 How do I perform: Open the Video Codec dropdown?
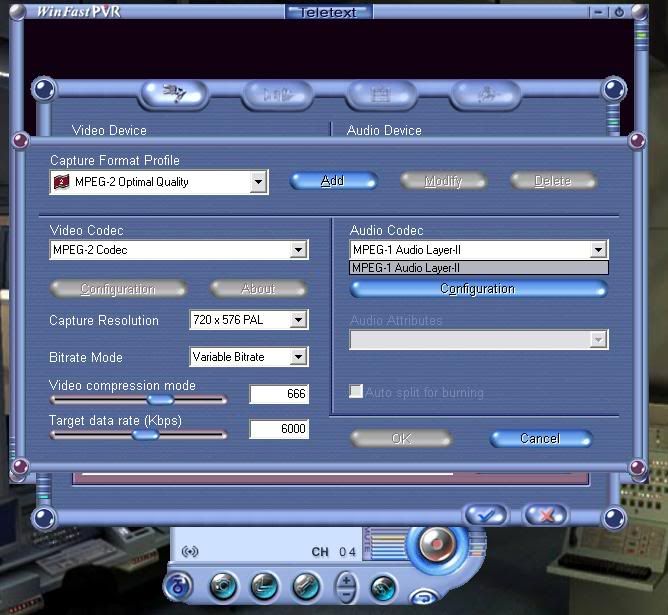299,250
